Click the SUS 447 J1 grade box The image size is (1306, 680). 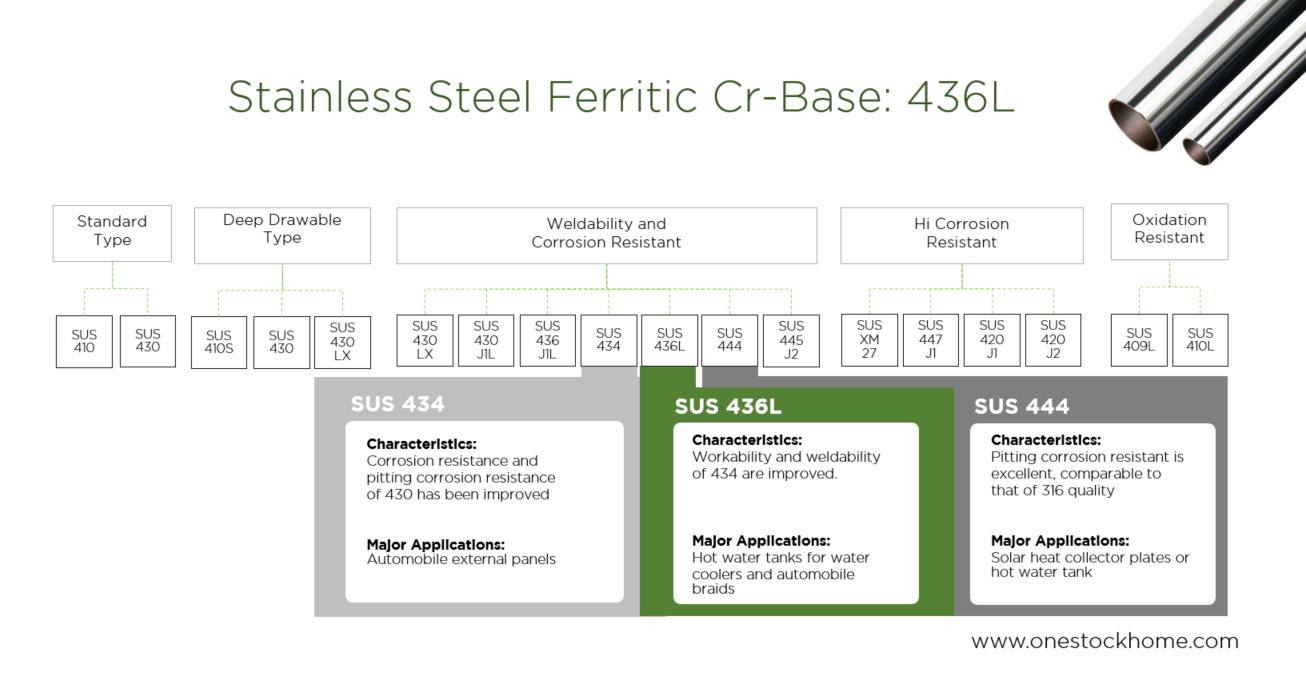click(930, 340)
